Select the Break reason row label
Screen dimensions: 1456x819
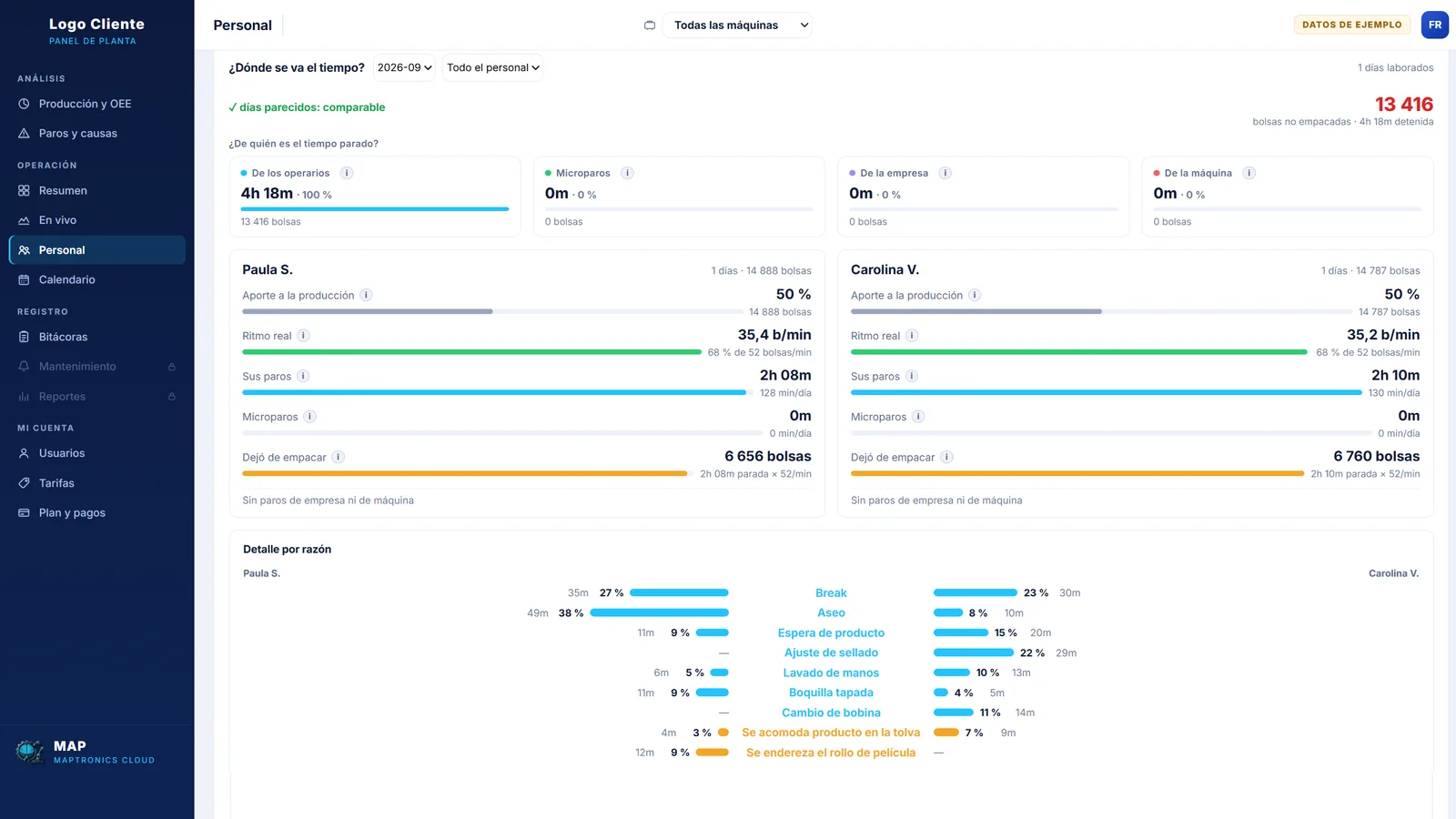[831, 593]
